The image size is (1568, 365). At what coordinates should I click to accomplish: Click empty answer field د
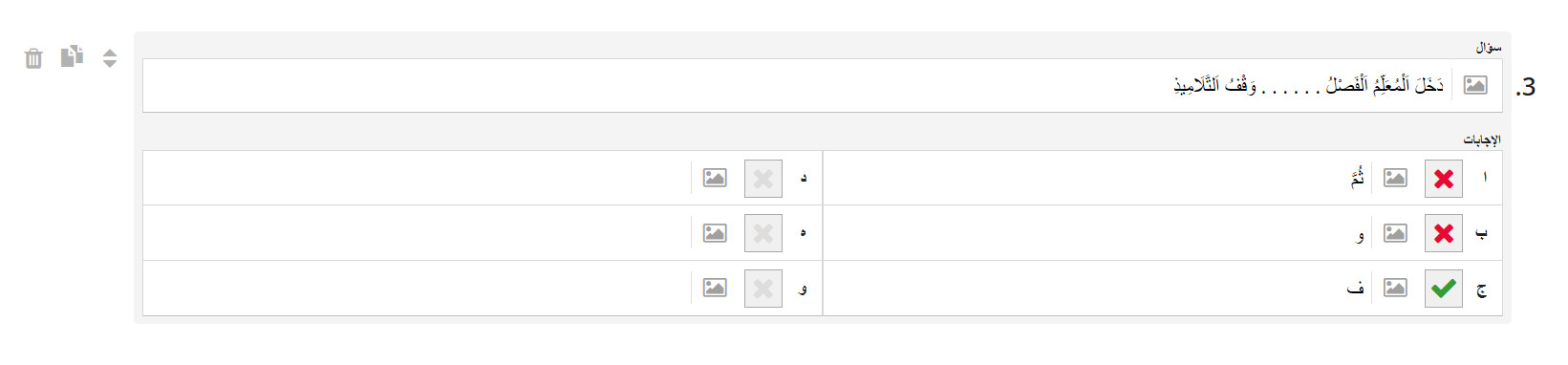click(x=418, y=178)
